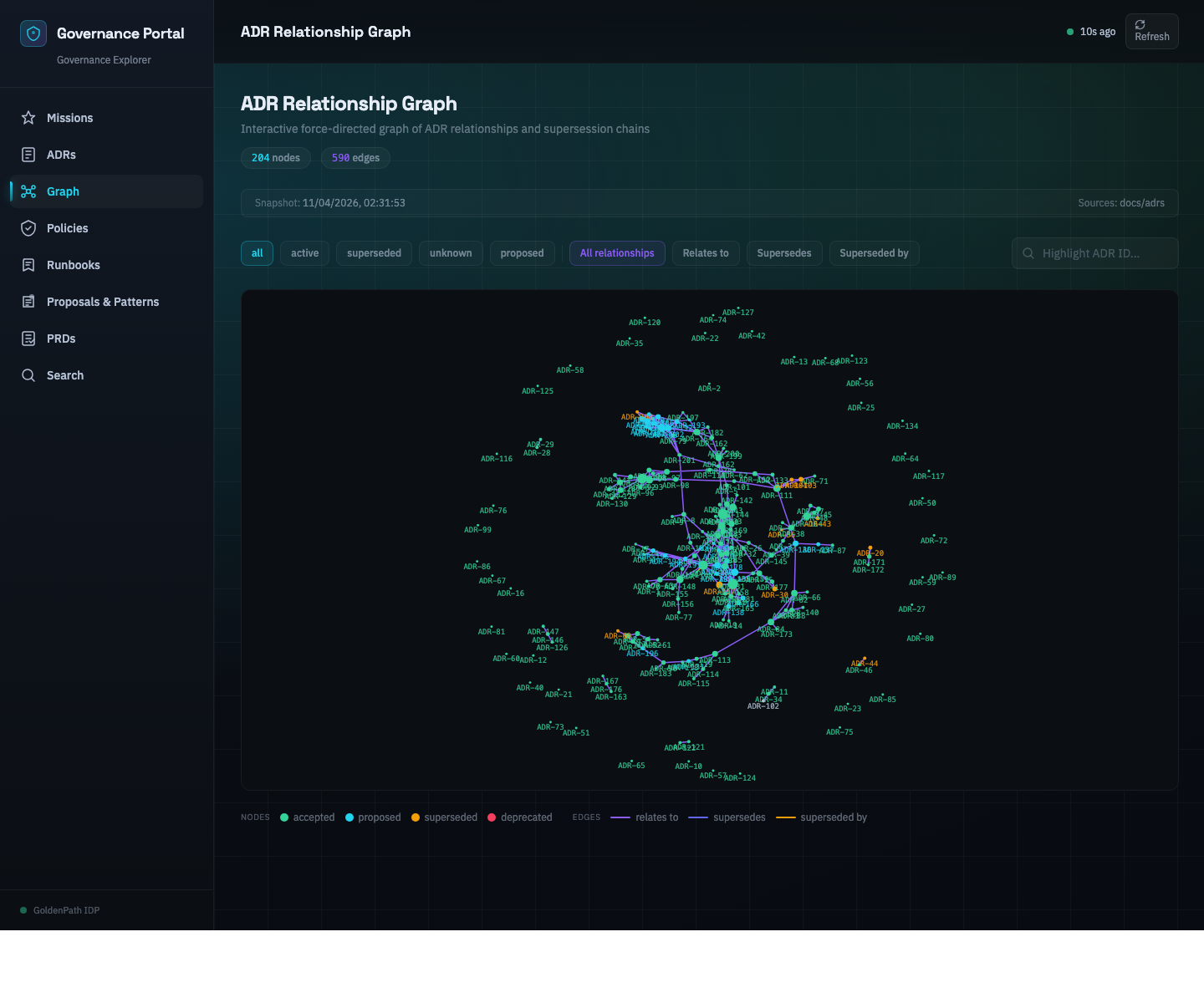The image size is (1204, 1003).
Task: Choose the Superseded by relationship option
Action: tap(875, 252)
